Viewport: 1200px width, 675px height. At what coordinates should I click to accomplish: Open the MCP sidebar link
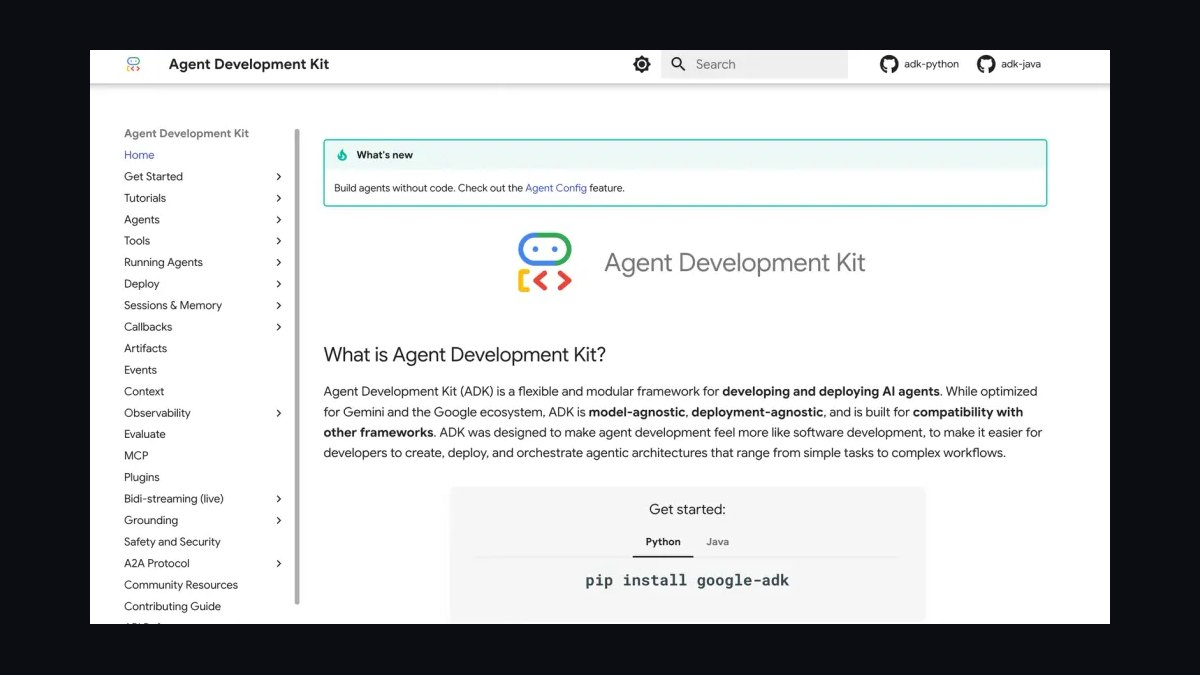[x=136, y=456]
